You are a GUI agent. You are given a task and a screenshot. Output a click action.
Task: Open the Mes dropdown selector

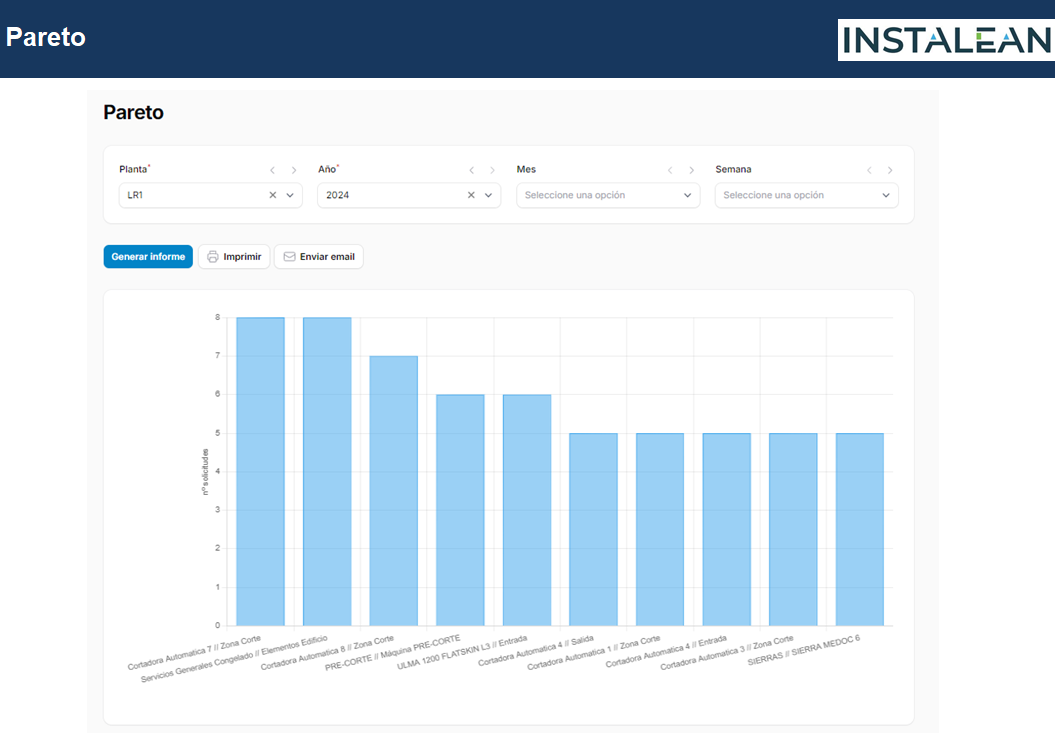click(608, 196)
